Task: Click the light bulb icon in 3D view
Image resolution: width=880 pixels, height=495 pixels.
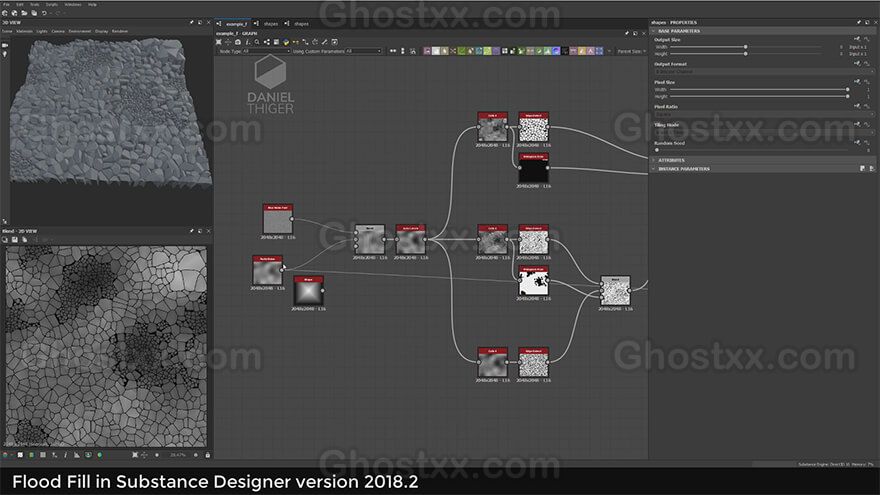Action: [5, 54]
